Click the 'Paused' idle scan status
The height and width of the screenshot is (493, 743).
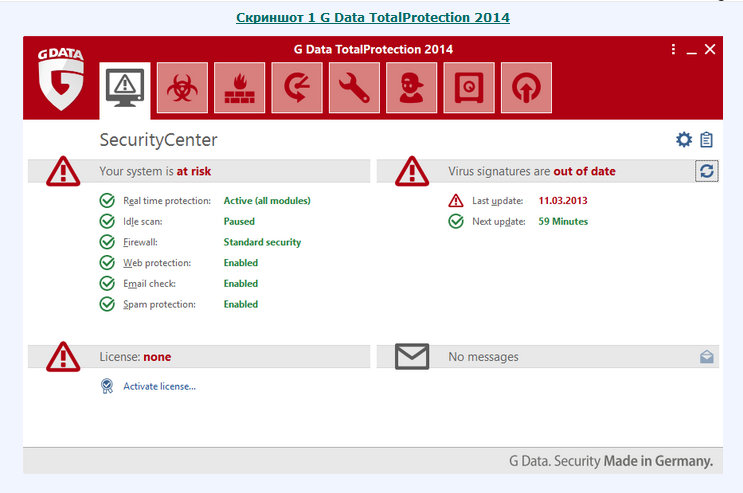[239, 221]
